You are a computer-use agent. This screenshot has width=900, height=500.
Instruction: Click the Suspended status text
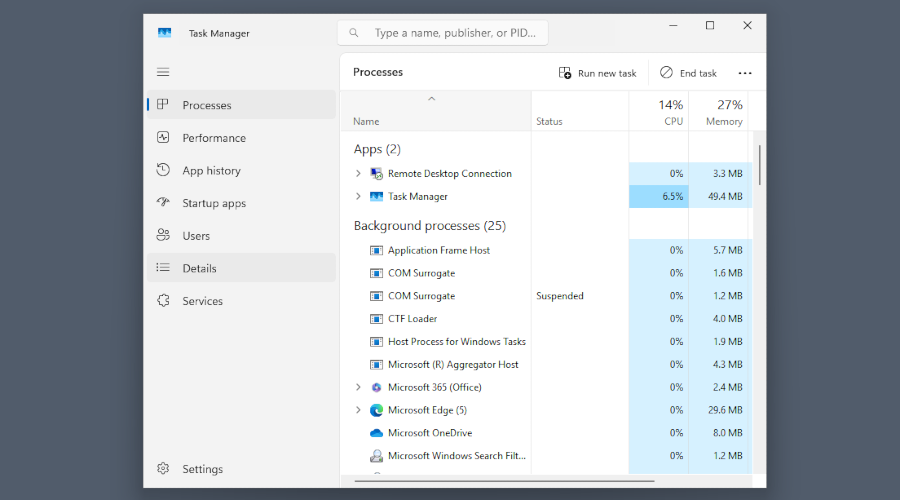tap(560, 296)
